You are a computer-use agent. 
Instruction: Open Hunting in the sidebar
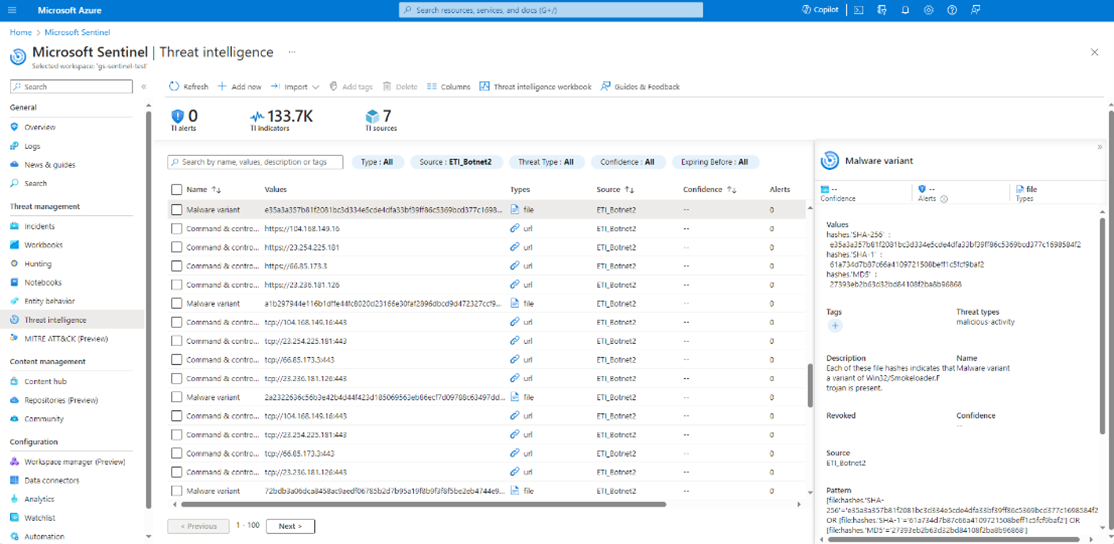click(38, 264)
